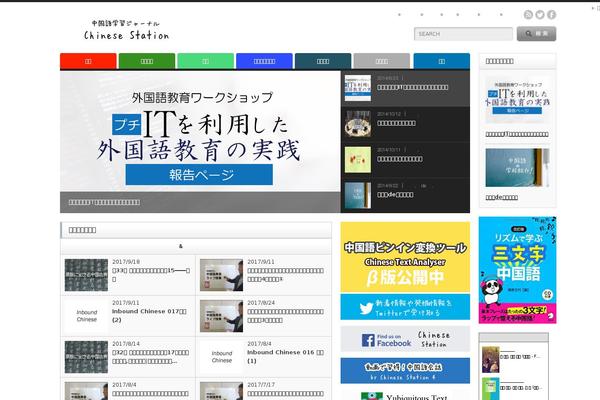Click the panda mascot on book ad

pyautogui.click(x=491, y=292)
